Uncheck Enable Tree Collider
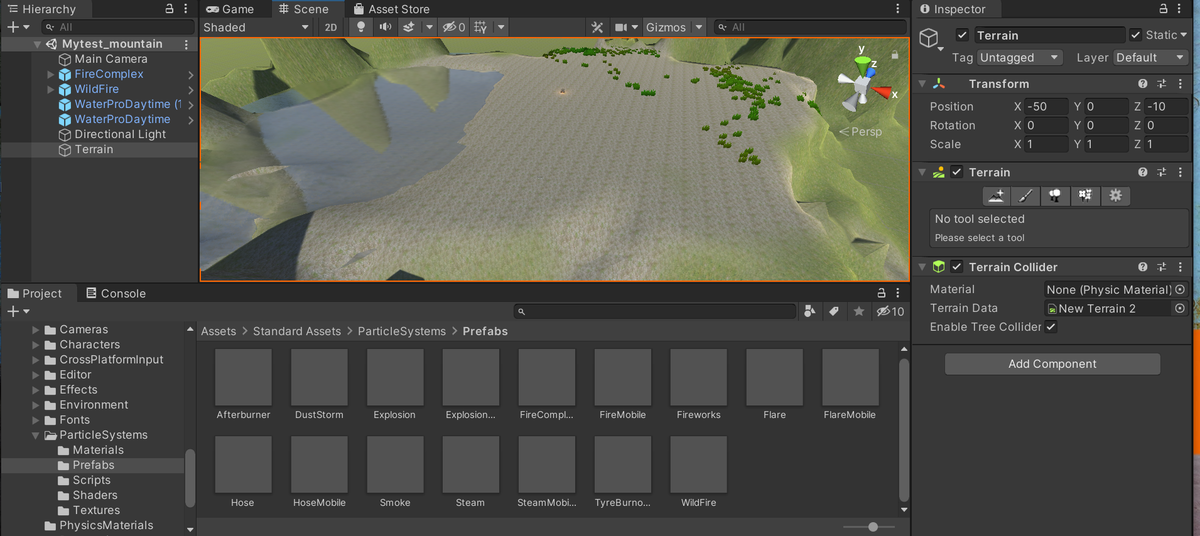The width and height of the screenshot is (1200, 536). coord(1051,327)
